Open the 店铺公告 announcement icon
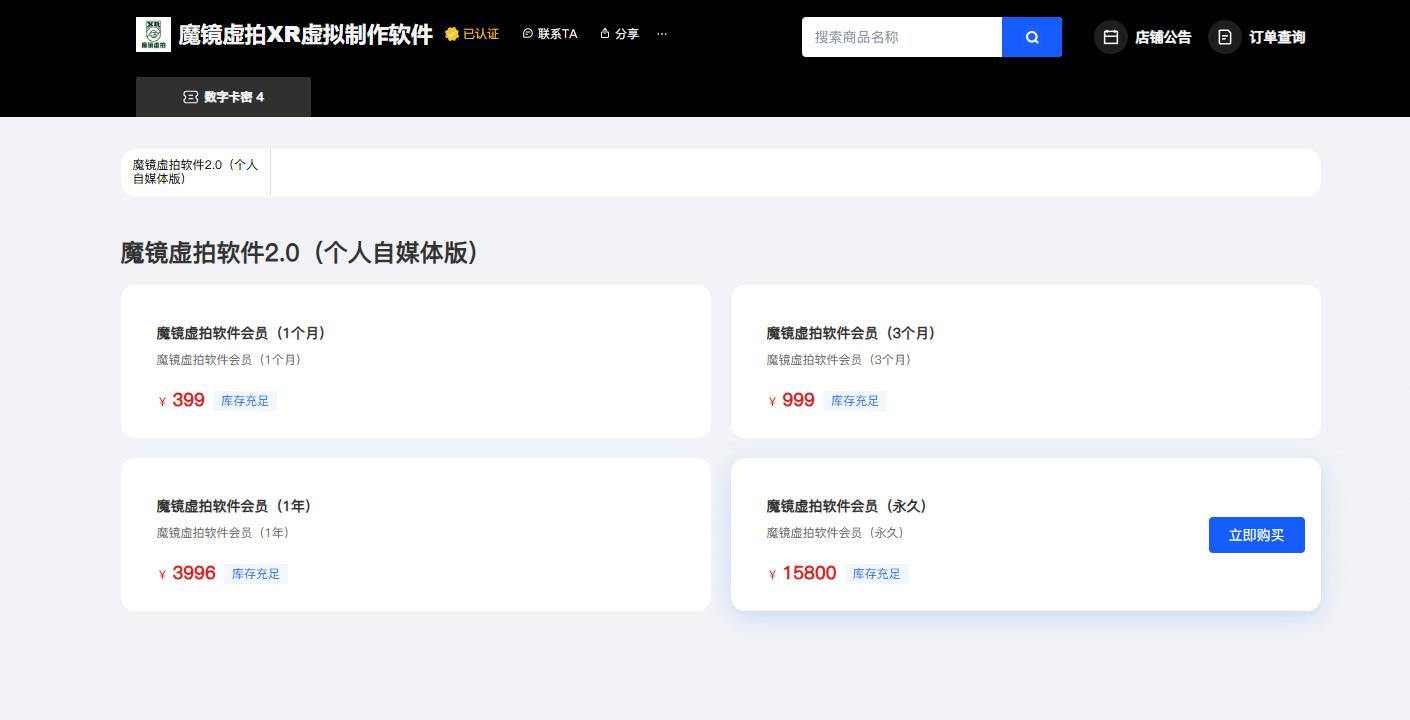1410x720 pixels. (1111, 37)
